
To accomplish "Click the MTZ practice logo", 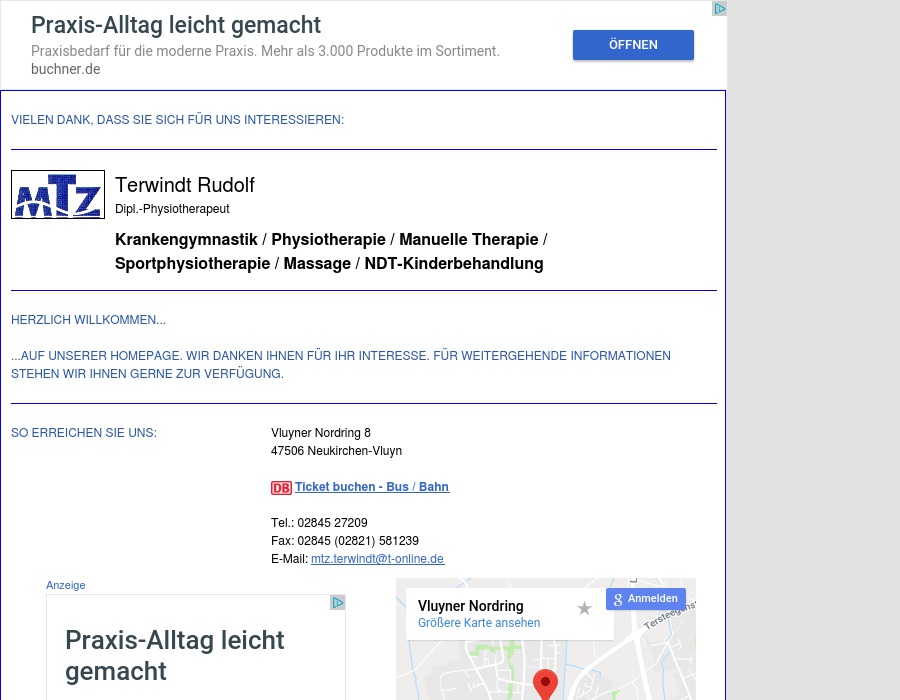I will click(x=58, y=194).
